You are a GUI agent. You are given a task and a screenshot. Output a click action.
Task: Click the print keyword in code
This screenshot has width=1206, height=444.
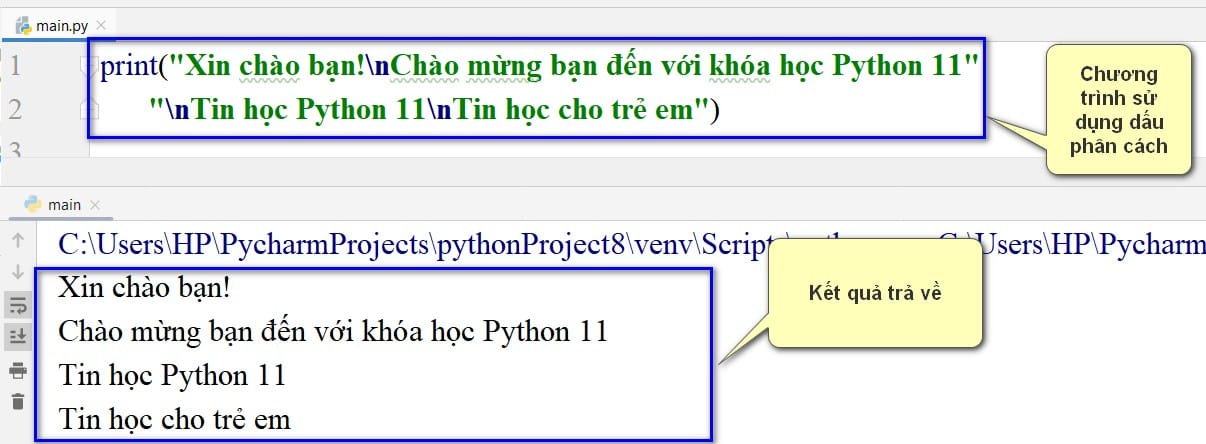[x=129, y=67]
